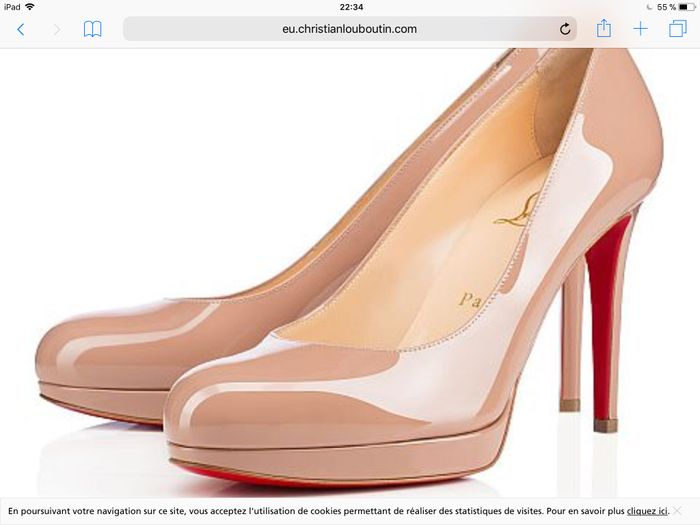Dismiss the cookie notice banner

(689, 511)
